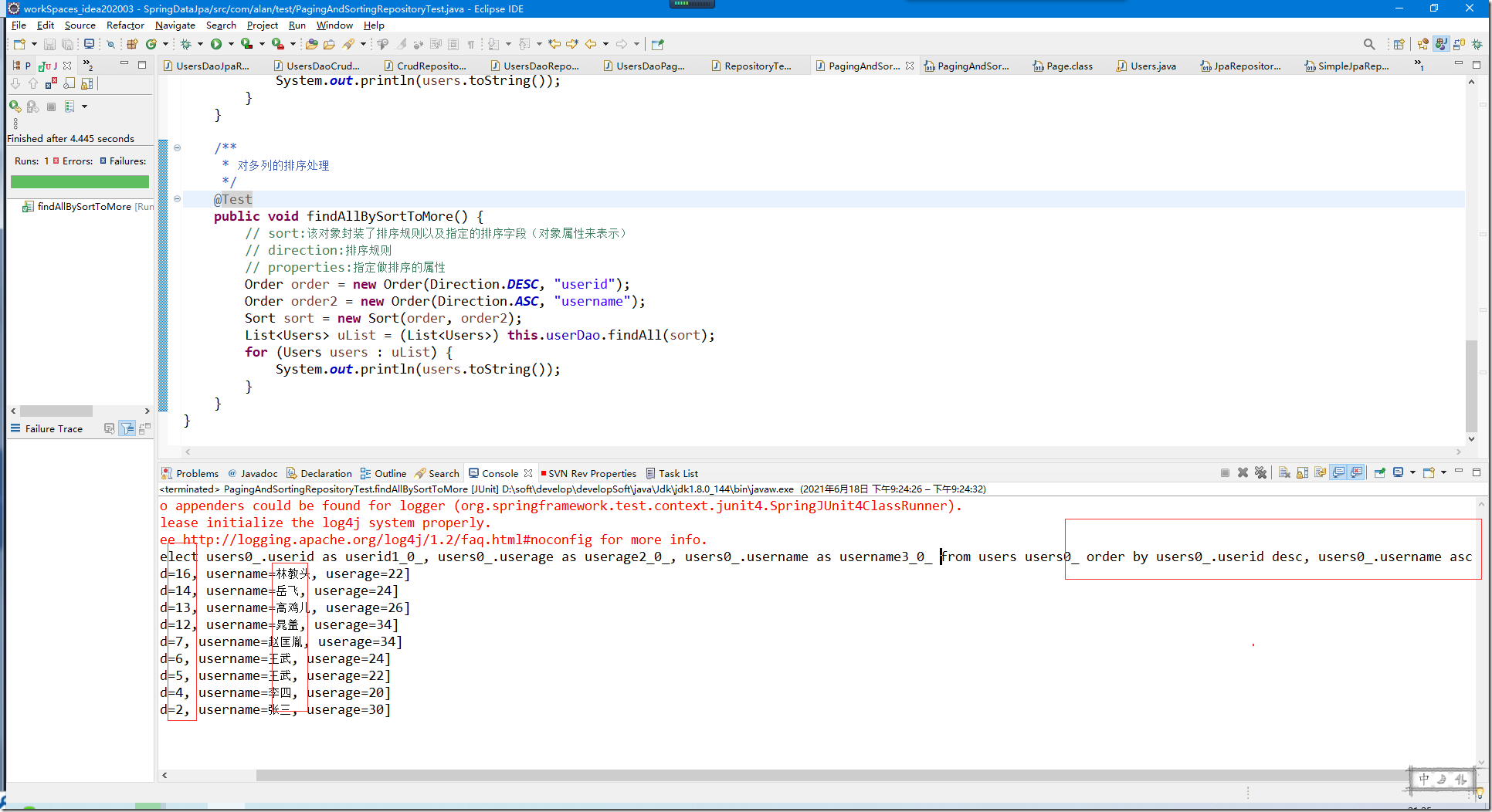Open the New file dropdown arrow

34,44
